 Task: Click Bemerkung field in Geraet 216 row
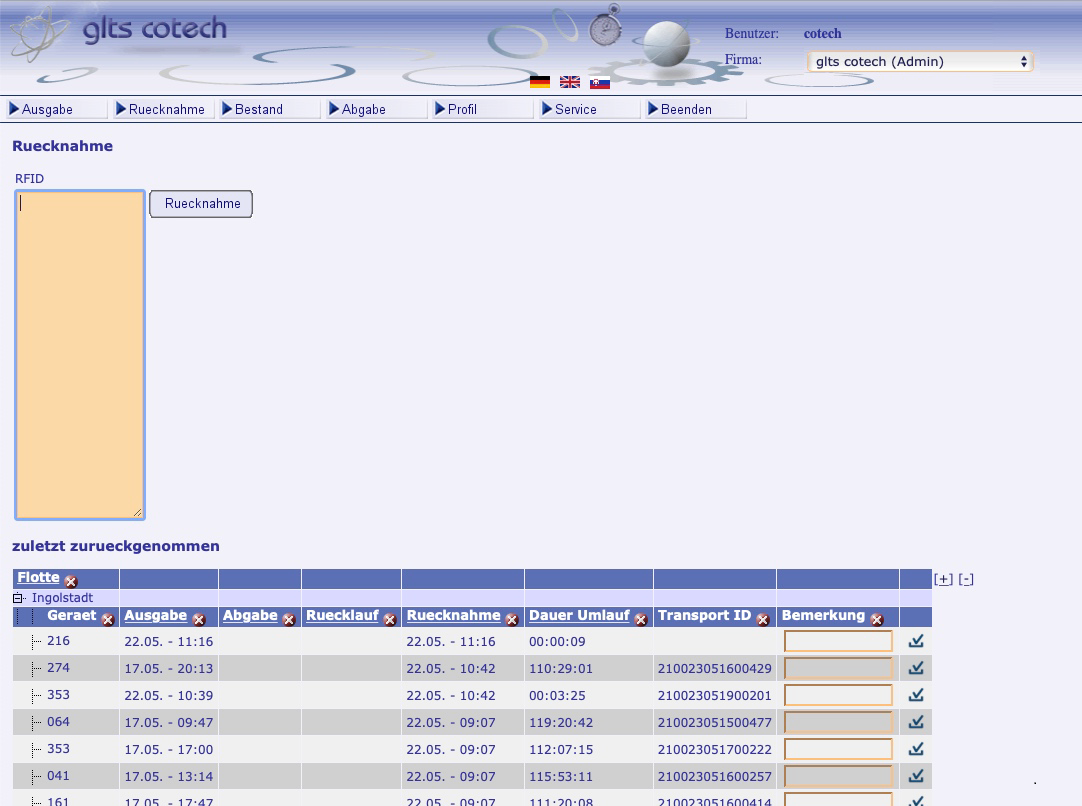tap(838, 641)
